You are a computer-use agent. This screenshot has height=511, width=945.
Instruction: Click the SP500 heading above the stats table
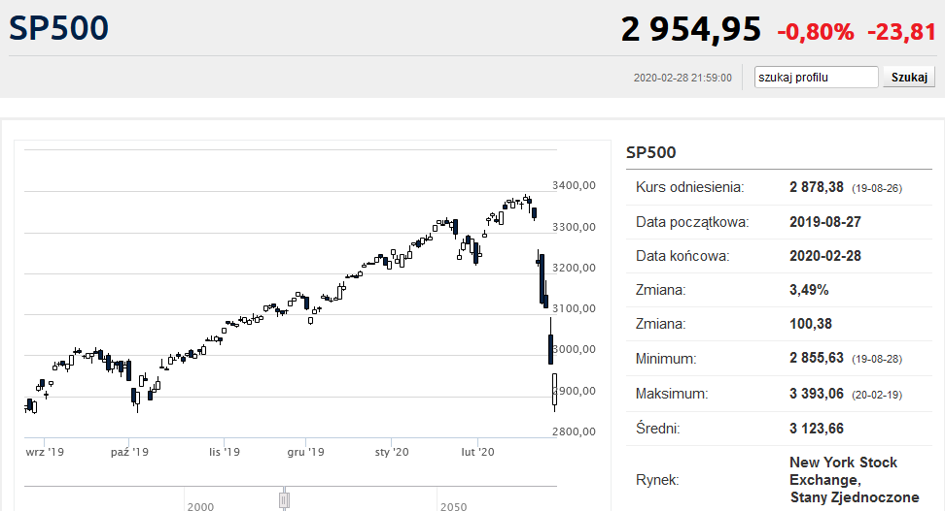(x=651, y=152)
